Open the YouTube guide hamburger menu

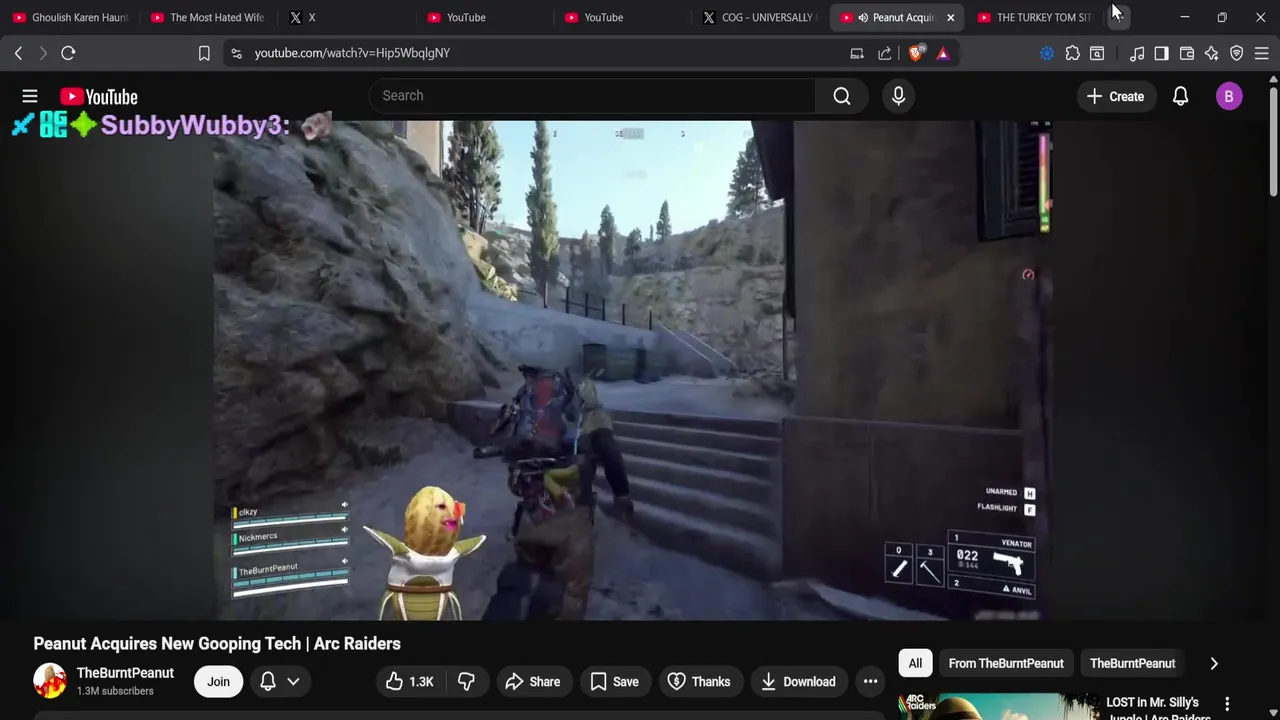click(x=30, y=96)
